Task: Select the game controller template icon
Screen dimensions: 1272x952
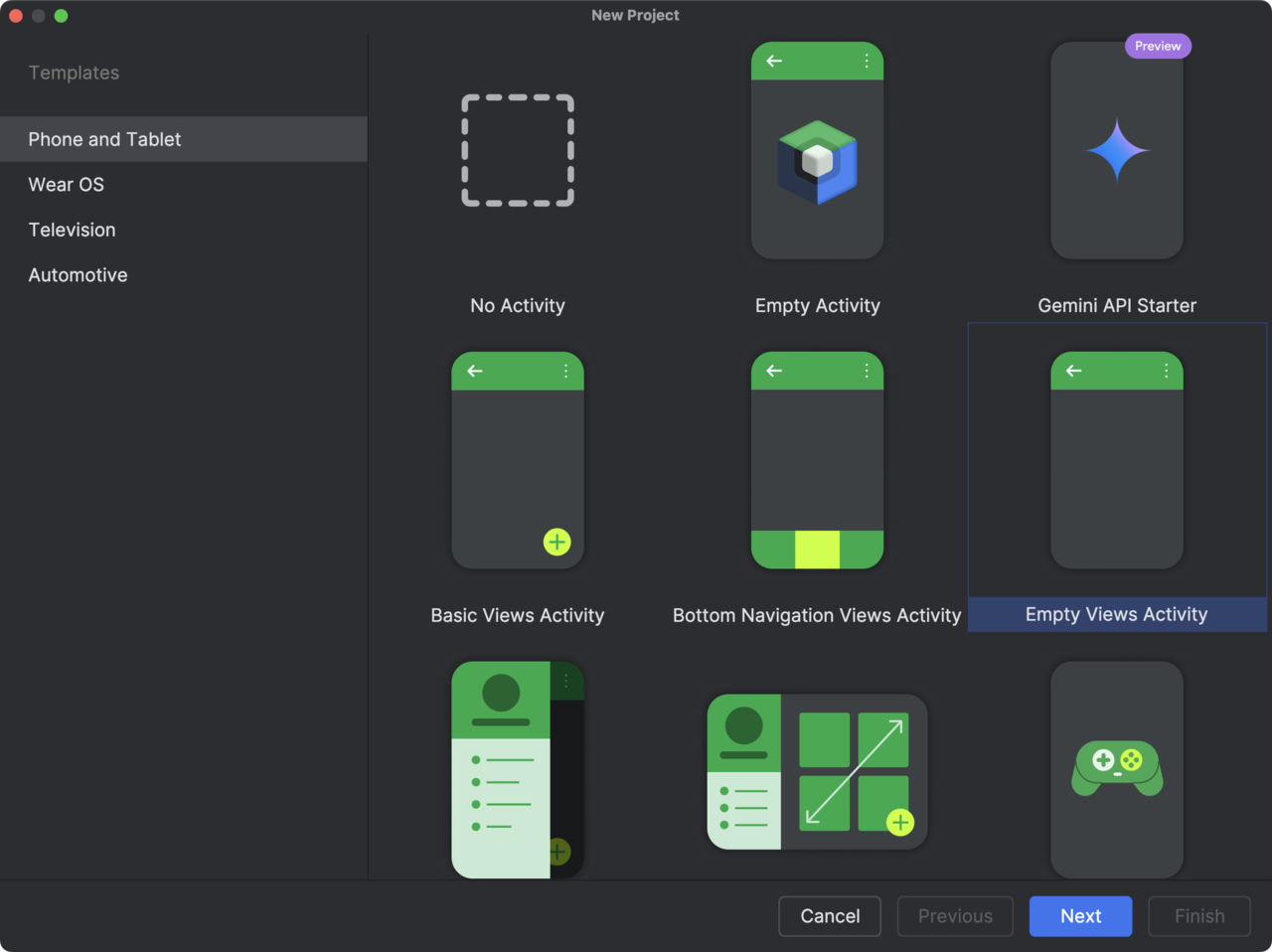Action: tap(1117, 768)
